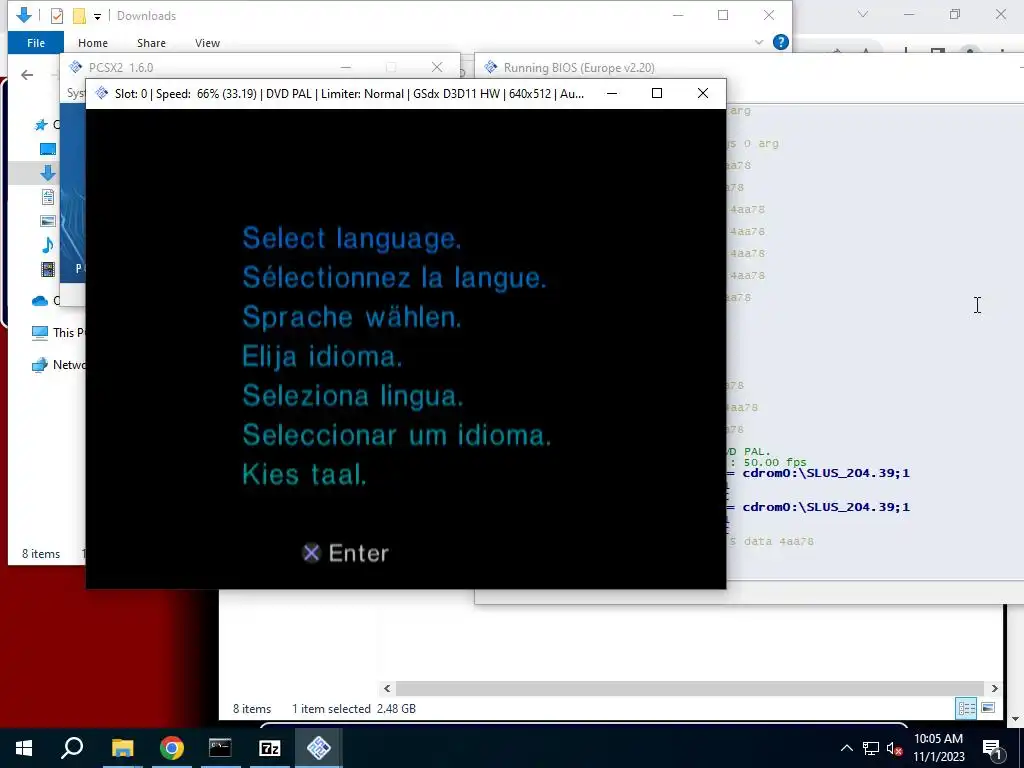Click '1 item selected 2.48 GB' status text

(x=353, y=709)
